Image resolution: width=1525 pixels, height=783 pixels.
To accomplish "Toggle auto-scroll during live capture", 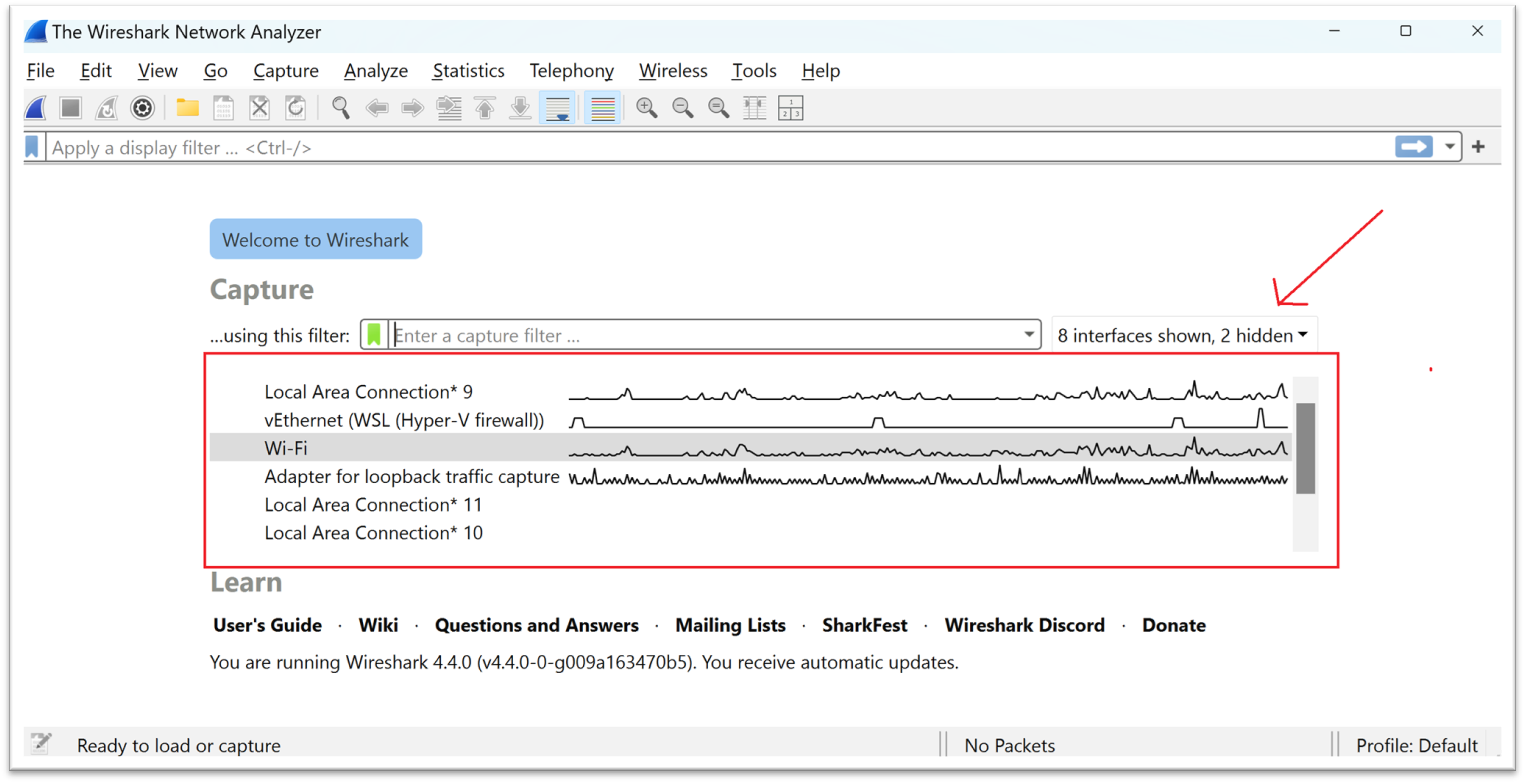I will tap(558, 107).
